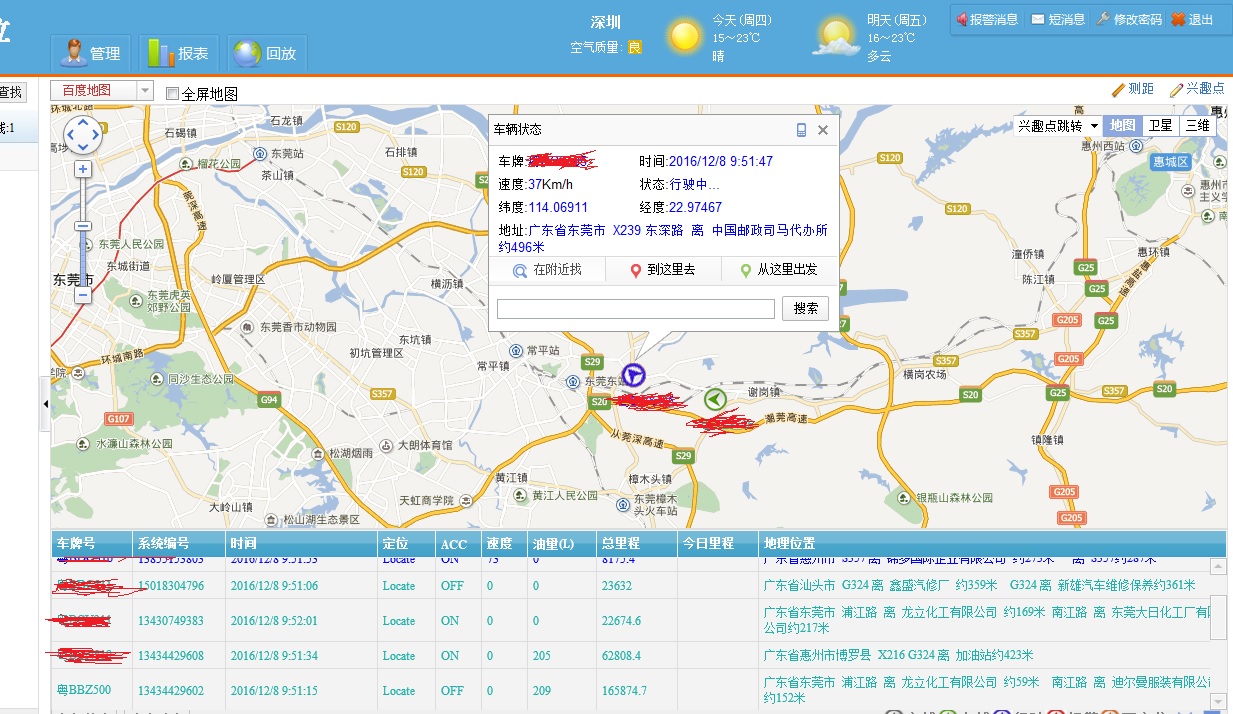This screenshot has width=1233, height=714.
Task: Open the 管理 management menu
Action: click(90, 52)
